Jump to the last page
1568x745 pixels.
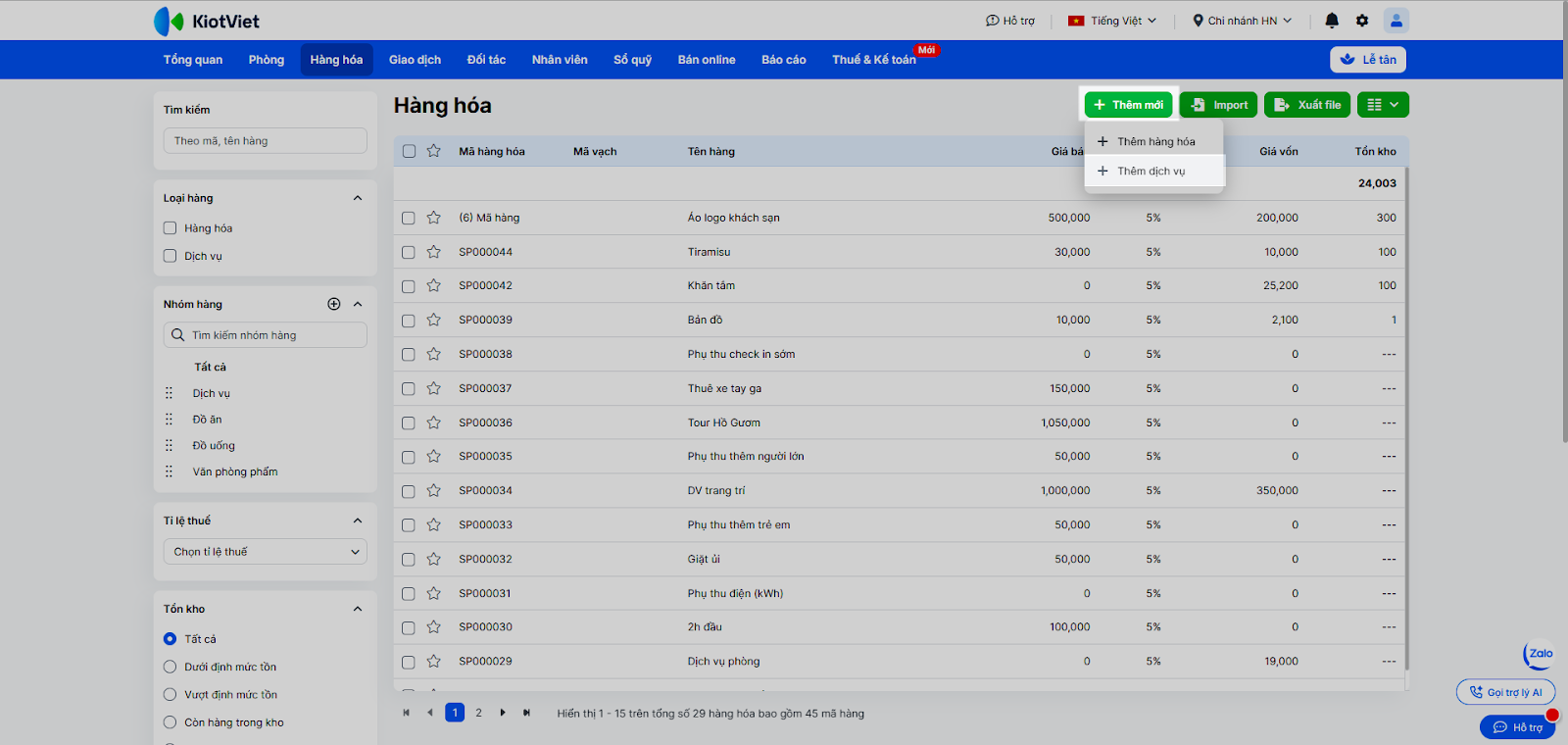coord(527,713)
